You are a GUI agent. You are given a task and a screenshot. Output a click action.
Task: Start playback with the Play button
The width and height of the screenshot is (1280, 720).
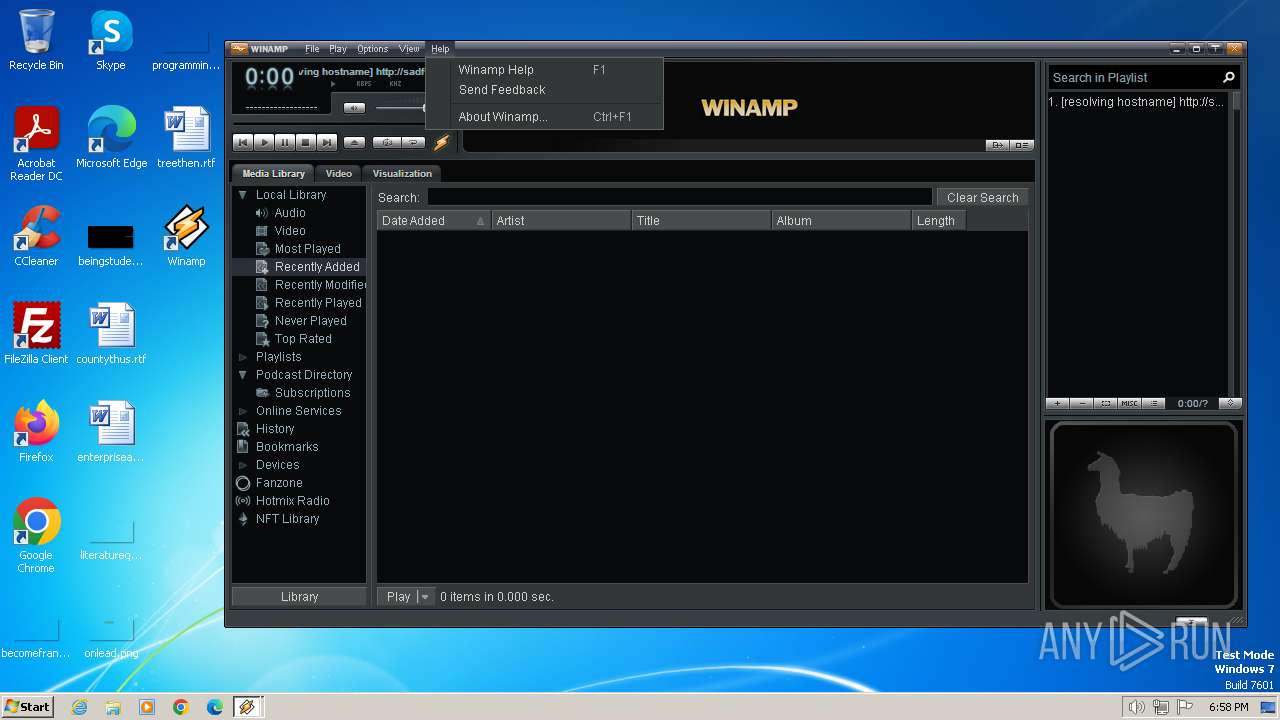click(264, 143)
